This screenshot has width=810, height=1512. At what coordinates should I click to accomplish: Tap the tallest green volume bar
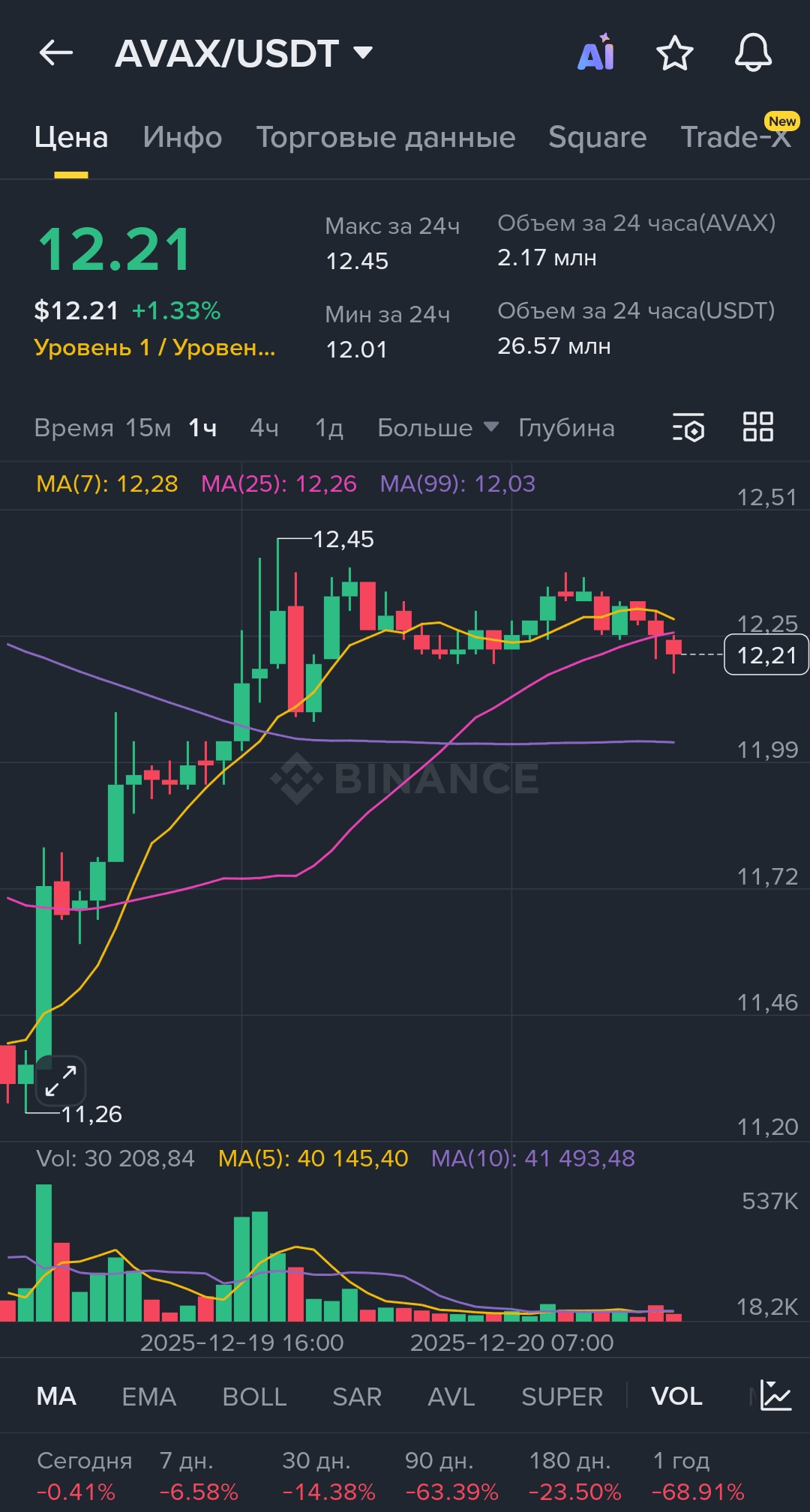point(44,1253)
